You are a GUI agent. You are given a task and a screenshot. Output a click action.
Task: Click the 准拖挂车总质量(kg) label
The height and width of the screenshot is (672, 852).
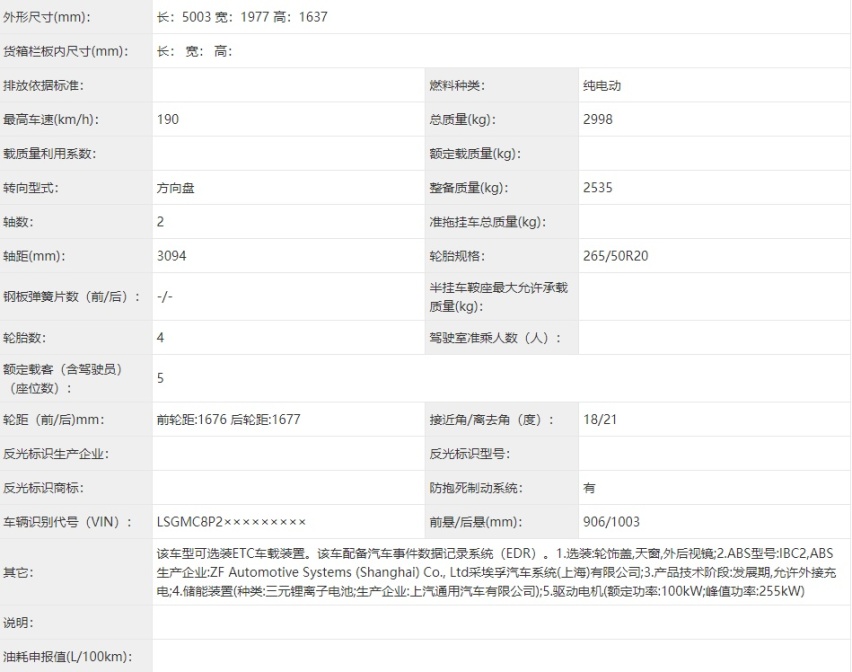tap(487, 222)
